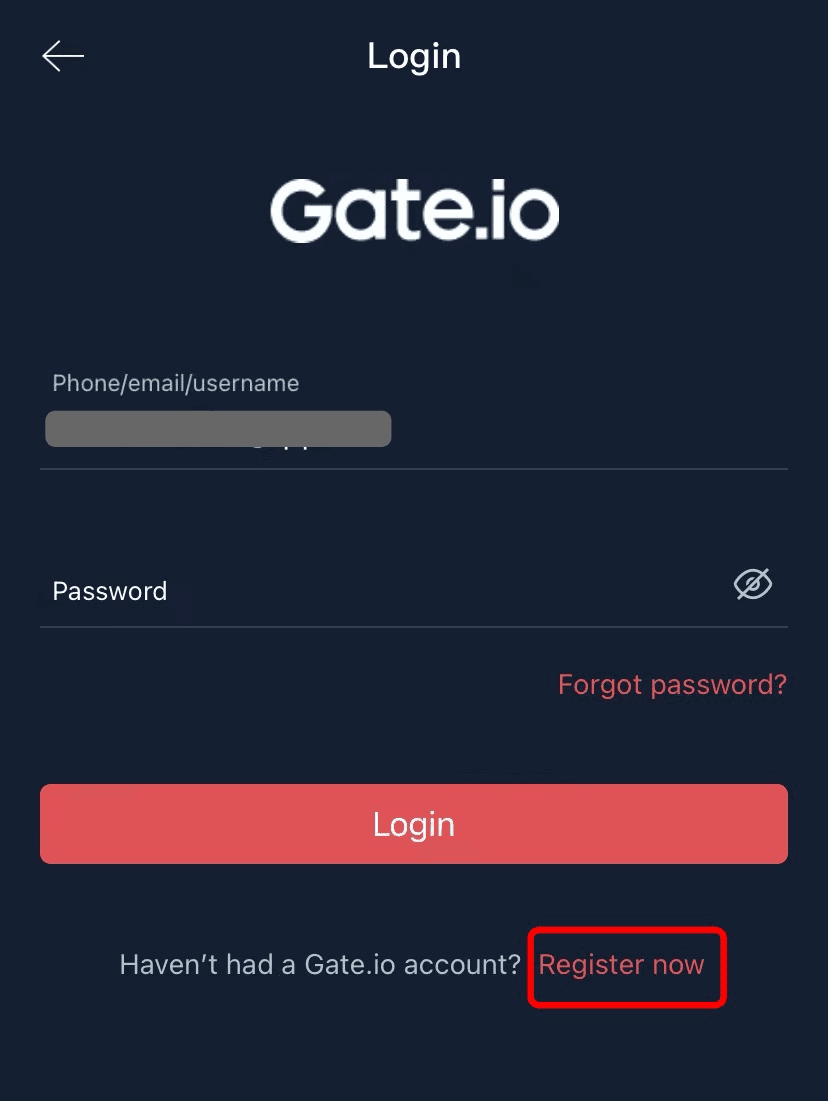Select the Login screen title
828x1101 pixels.
tap(414, 55)
